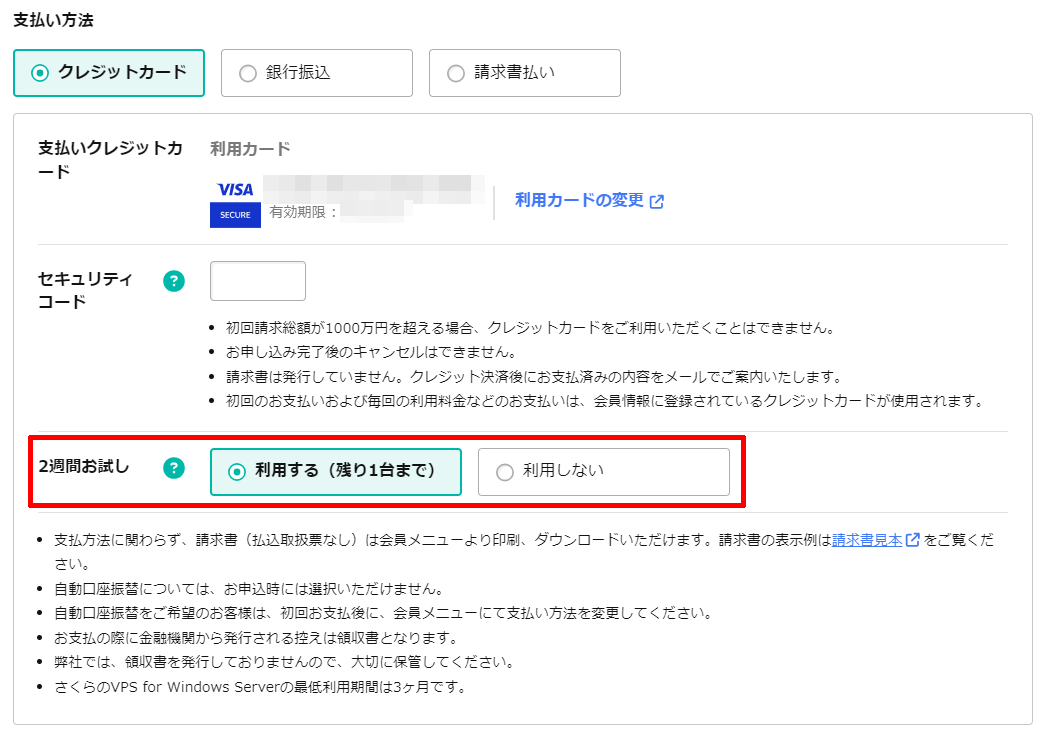Click the VISA Secure card logo

pos(235,203)
